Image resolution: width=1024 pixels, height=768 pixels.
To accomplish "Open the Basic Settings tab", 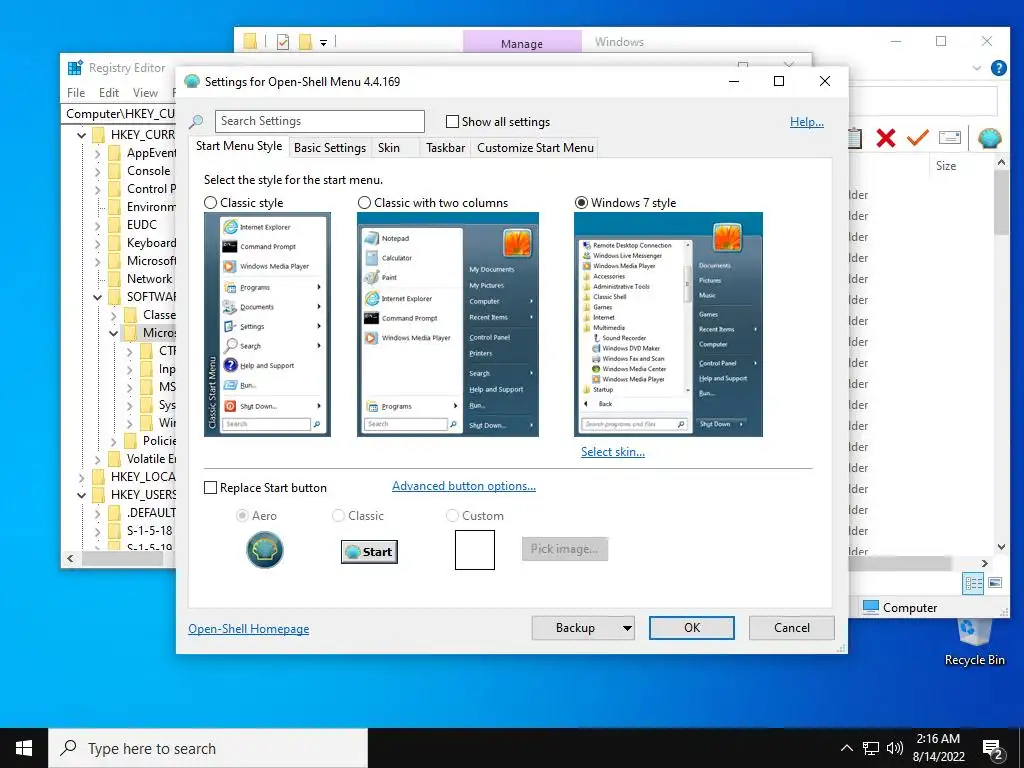I will pyautogui.click(x=330, y=148).
